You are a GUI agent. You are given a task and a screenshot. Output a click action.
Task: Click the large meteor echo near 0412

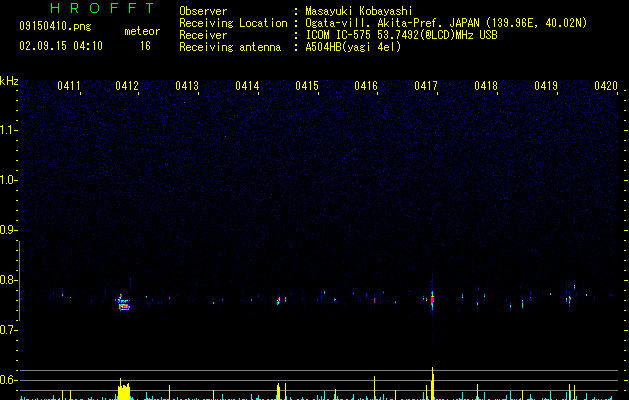[x=124, y=303]
